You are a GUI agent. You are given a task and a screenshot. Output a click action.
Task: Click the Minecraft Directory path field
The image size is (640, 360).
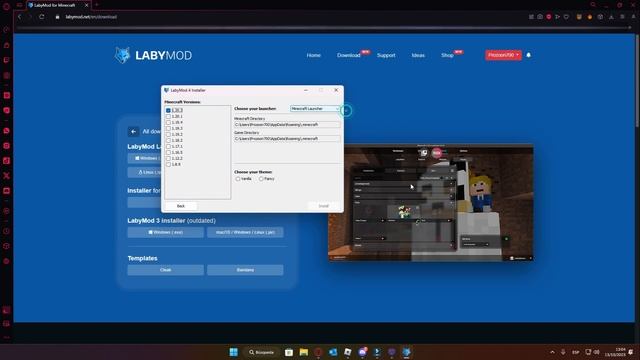pos(287,124)
